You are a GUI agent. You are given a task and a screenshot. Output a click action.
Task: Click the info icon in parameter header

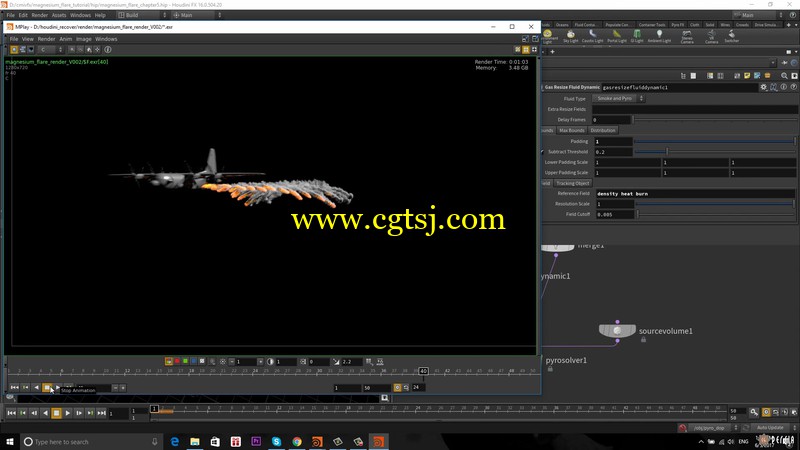pos(784,87)
